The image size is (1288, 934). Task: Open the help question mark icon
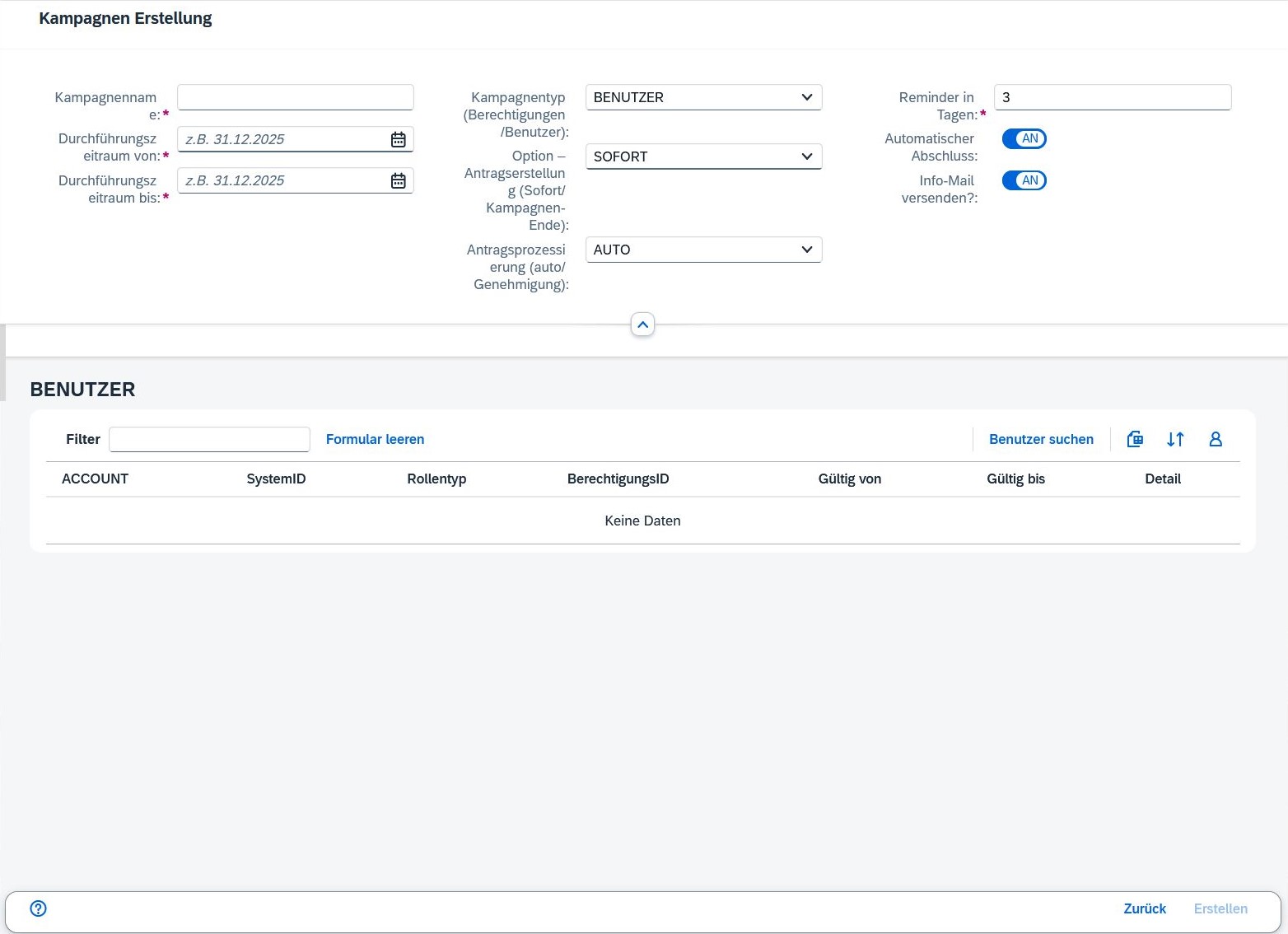(39, 908)
